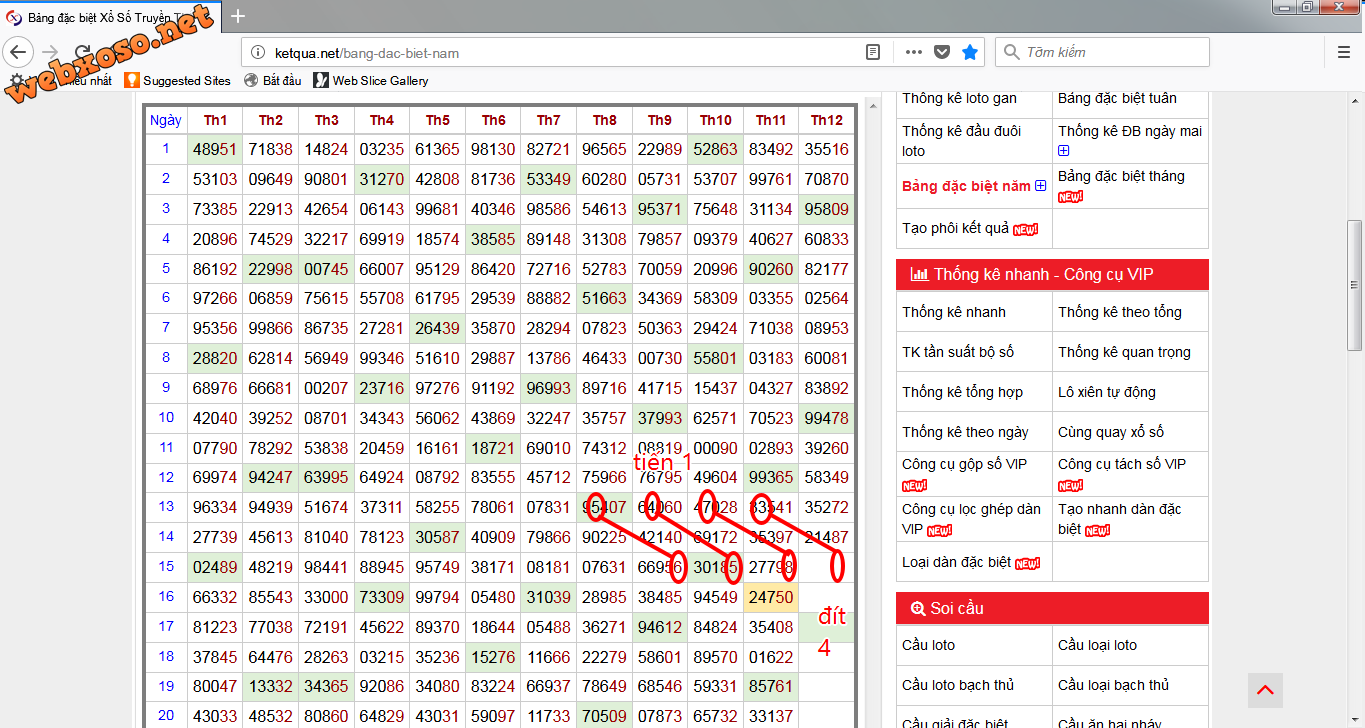Open Tạo nhanh dàn đặc biệt link

1120,519
